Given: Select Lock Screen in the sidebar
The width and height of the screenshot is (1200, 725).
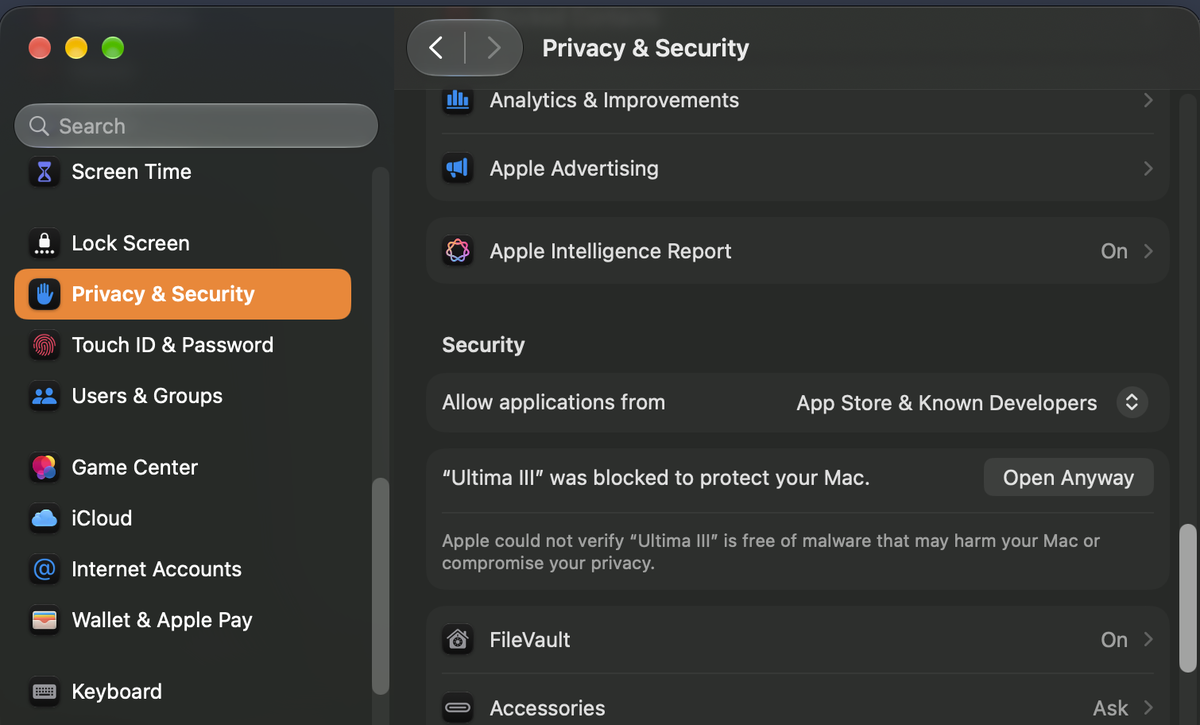Looking at the screenshot, I should [183, 243].
